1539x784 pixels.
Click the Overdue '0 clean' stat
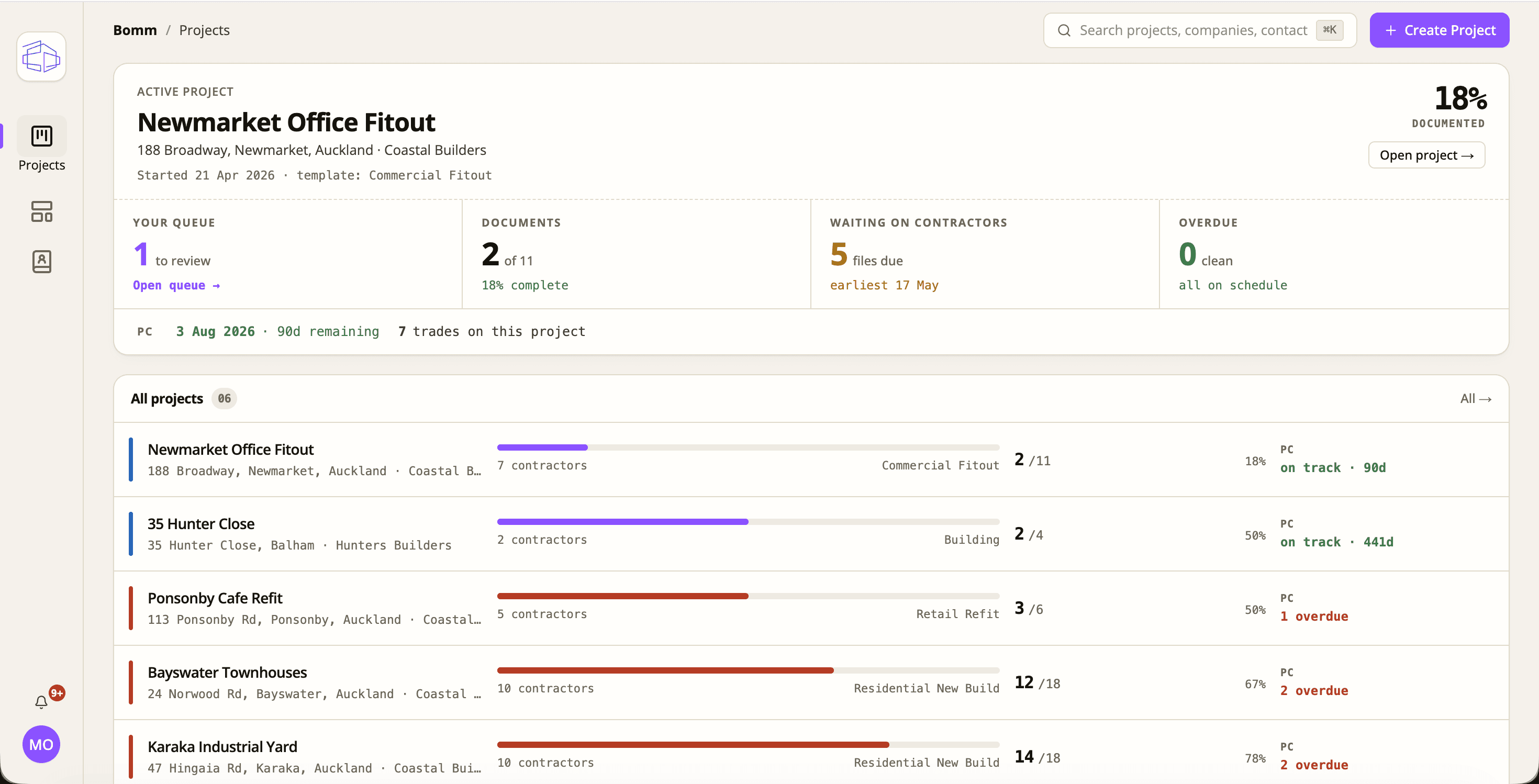click(x=1206, y=255)
